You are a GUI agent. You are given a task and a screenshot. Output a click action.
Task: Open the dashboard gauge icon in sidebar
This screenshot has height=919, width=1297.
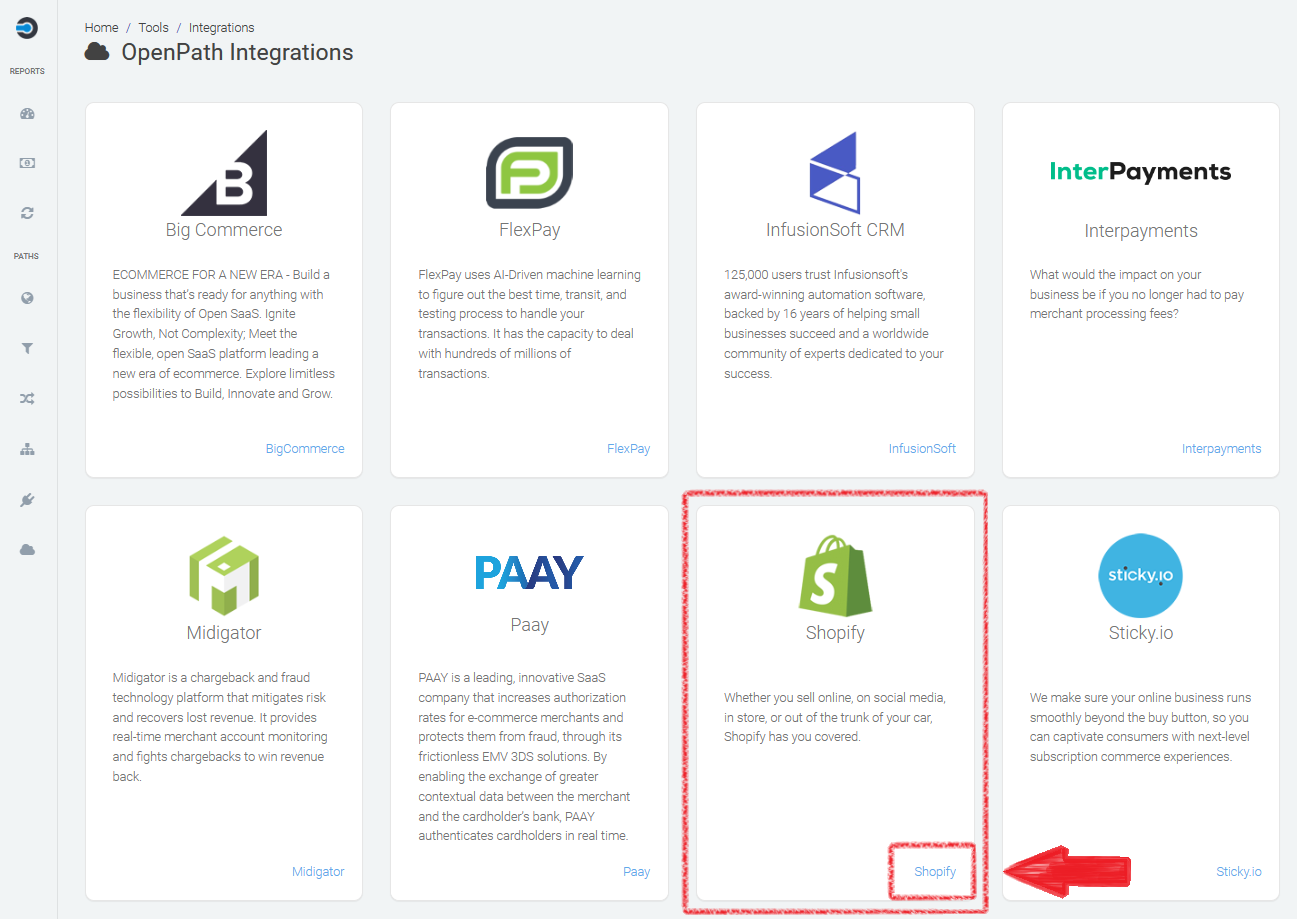(27, 114)
